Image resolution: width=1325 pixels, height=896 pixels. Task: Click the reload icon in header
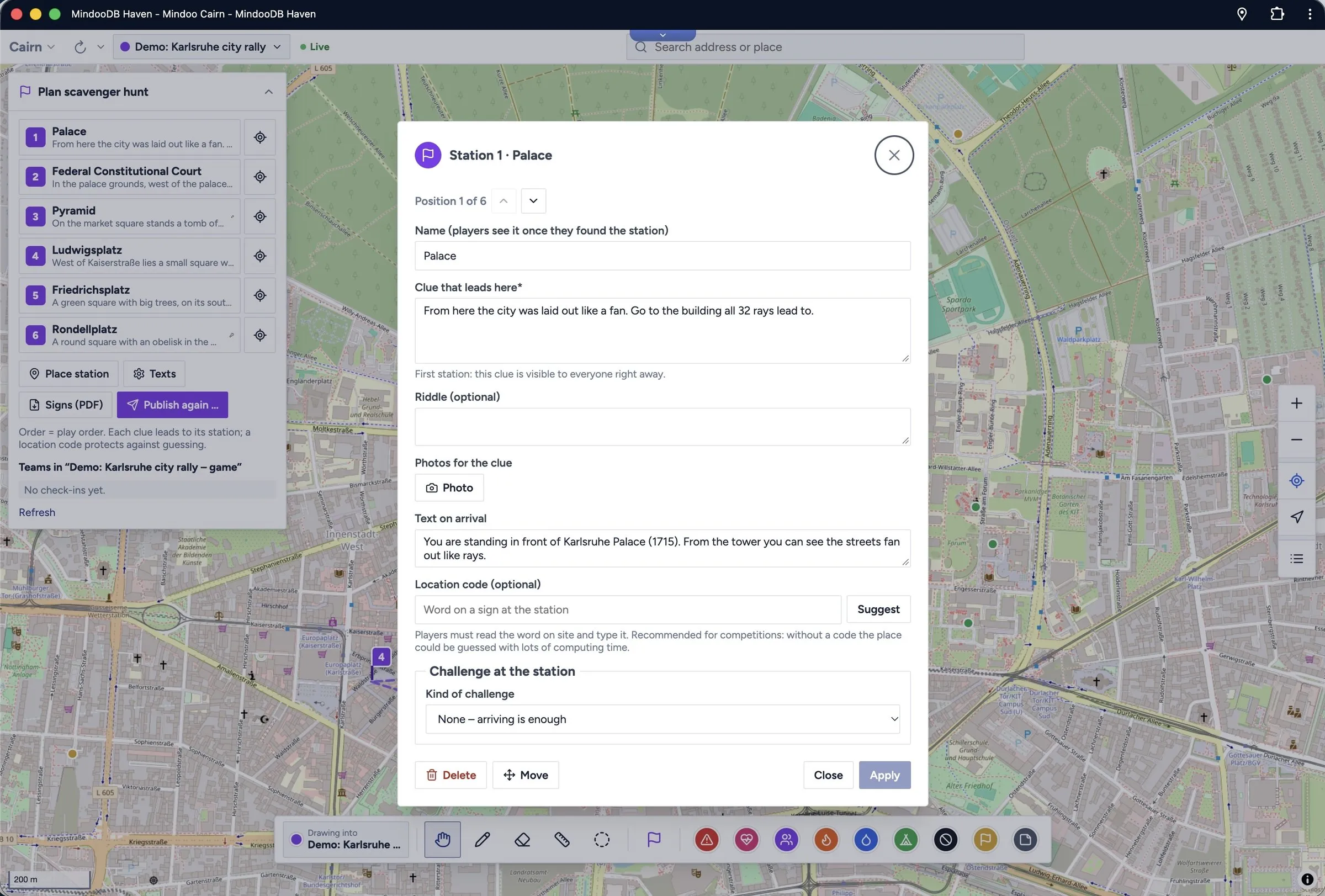pyautogui.click(x=81, y=47)
